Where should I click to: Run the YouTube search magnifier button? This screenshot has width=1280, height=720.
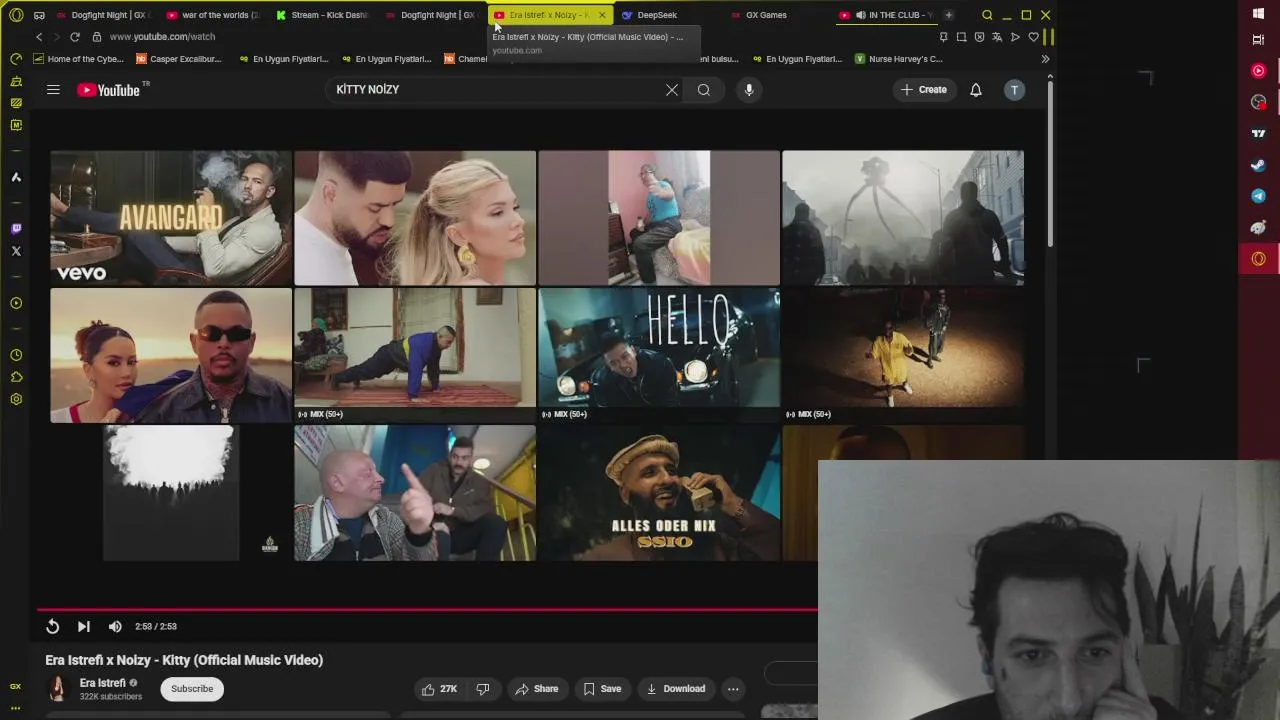[x=704, y=90]
